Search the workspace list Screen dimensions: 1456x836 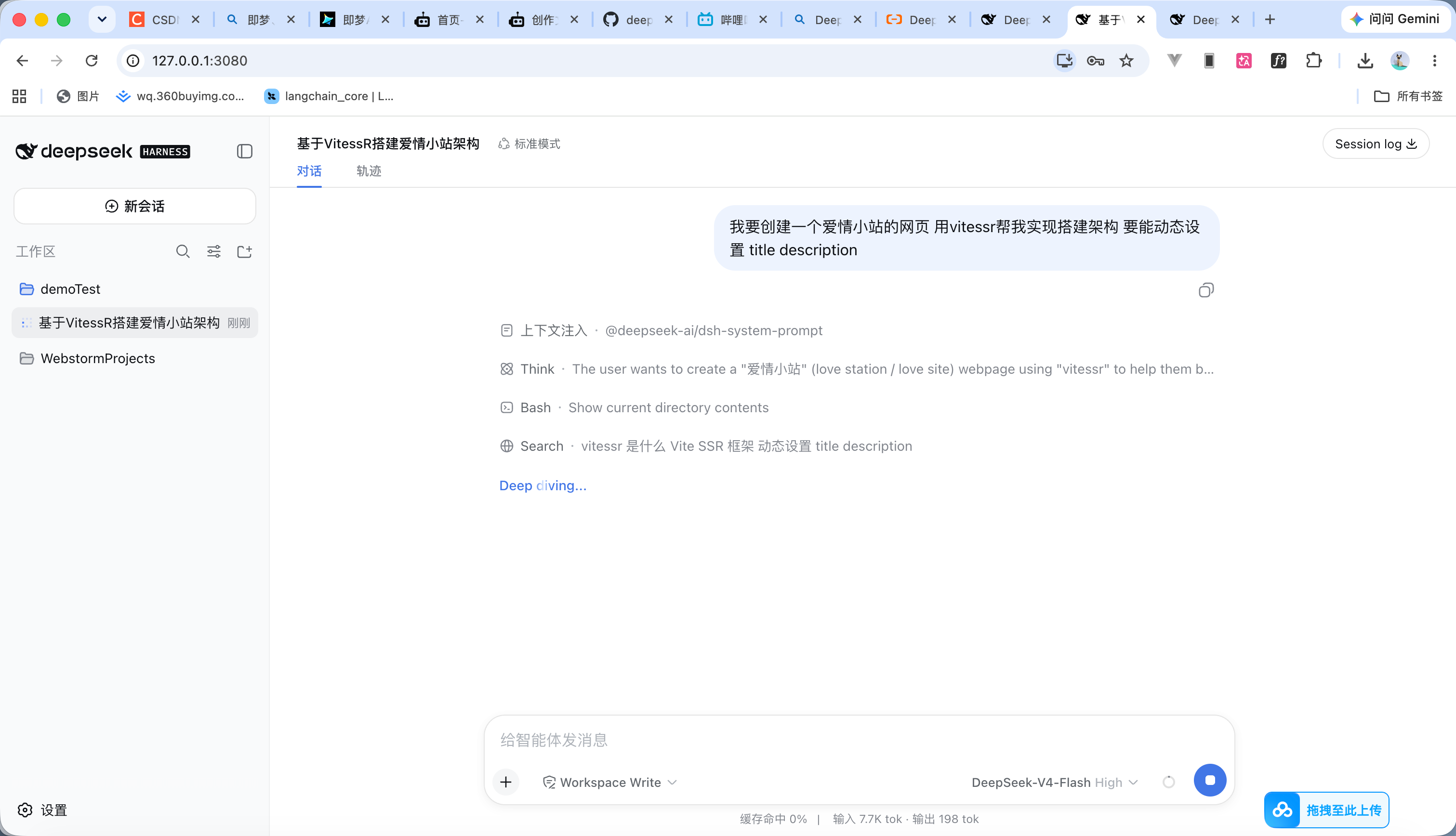click(x=183, y=251)
